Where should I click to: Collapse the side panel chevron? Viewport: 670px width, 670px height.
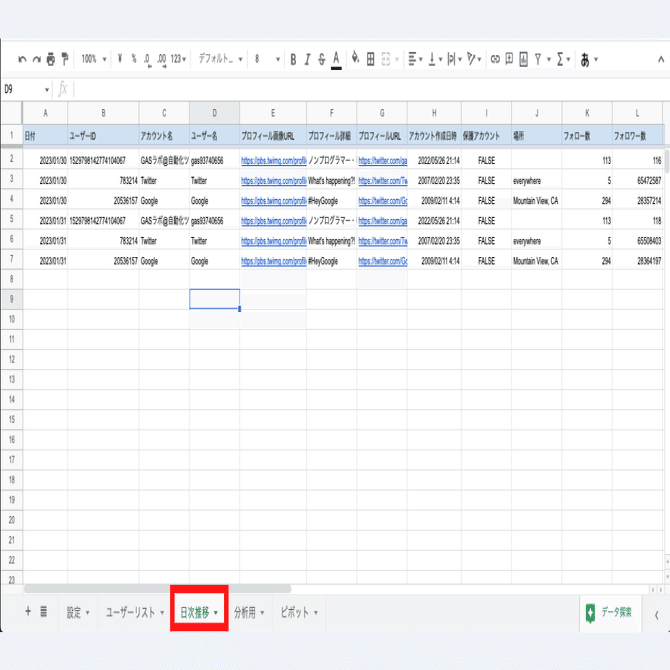(x=657, y=615)
